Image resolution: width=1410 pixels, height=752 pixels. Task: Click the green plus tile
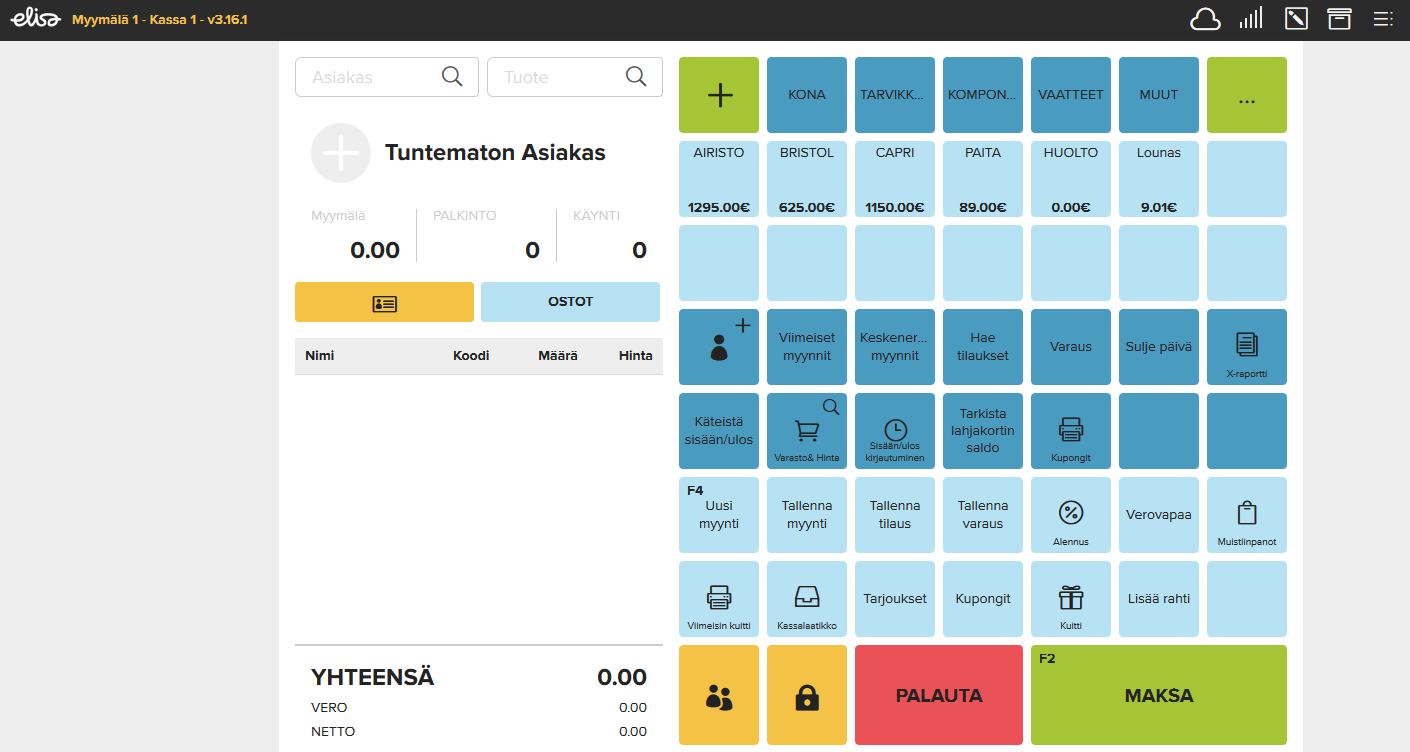tap(719, 95)
